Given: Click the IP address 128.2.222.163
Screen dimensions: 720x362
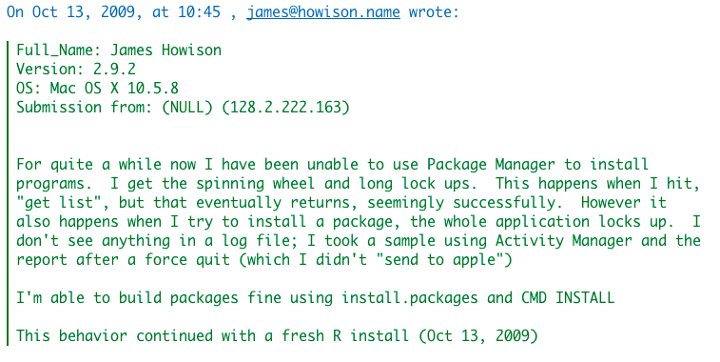Looking at the screenshot, I should pyautogui.click(x=285, y=107).
